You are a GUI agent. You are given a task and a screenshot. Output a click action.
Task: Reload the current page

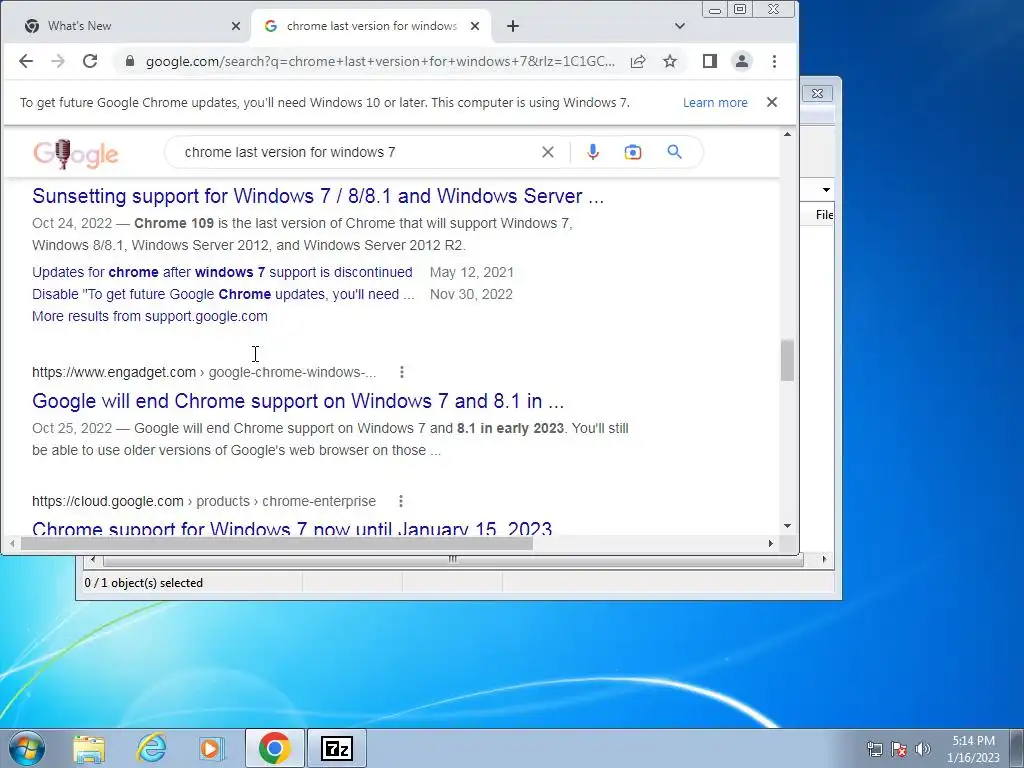click(x=90, y=61)
